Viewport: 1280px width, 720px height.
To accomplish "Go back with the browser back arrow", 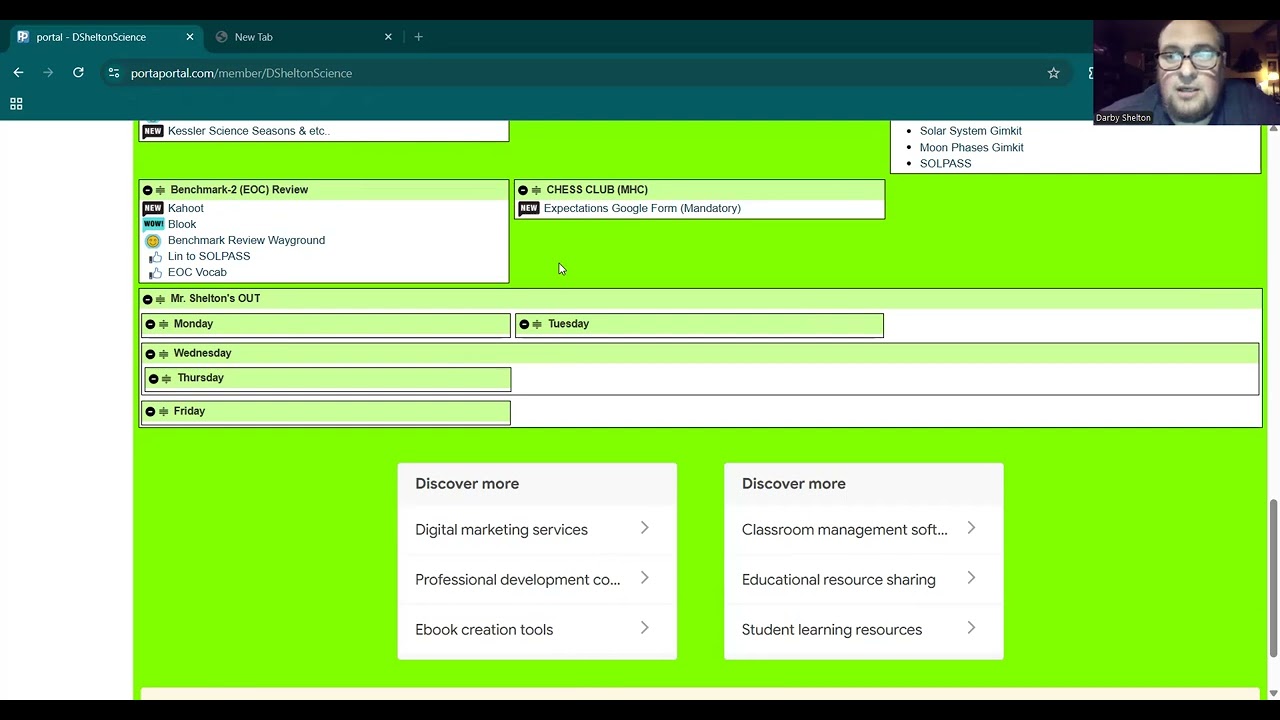I will (x=18, y=73).
